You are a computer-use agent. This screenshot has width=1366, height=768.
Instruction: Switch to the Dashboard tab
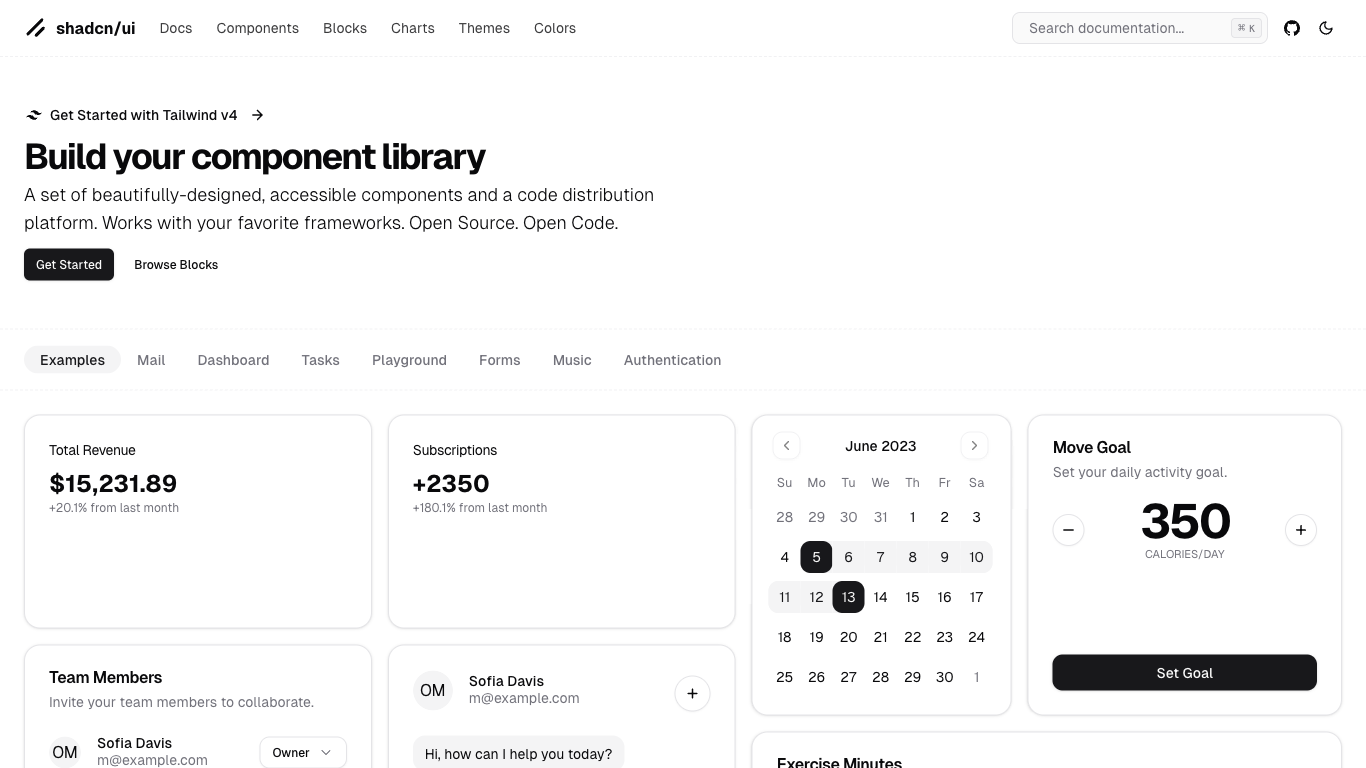(233, 360)
